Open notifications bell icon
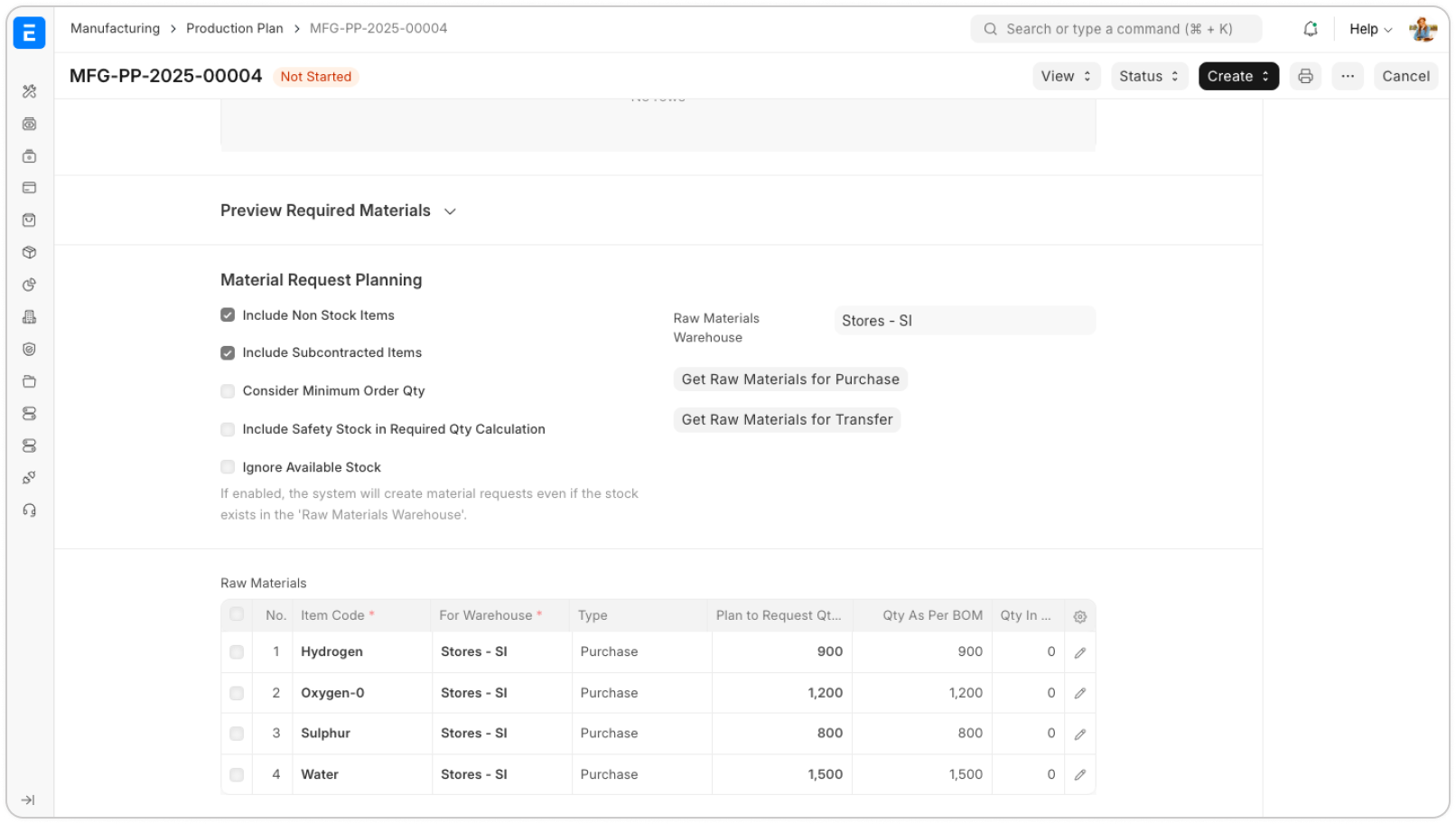1456x824 pixels. coord(1311,29)
